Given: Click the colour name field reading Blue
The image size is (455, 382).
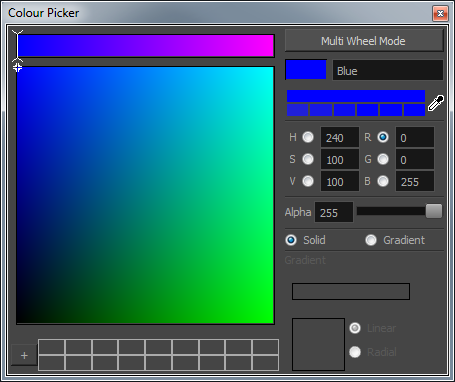Looking at the screenshot, I should click(x=388, y=70).
